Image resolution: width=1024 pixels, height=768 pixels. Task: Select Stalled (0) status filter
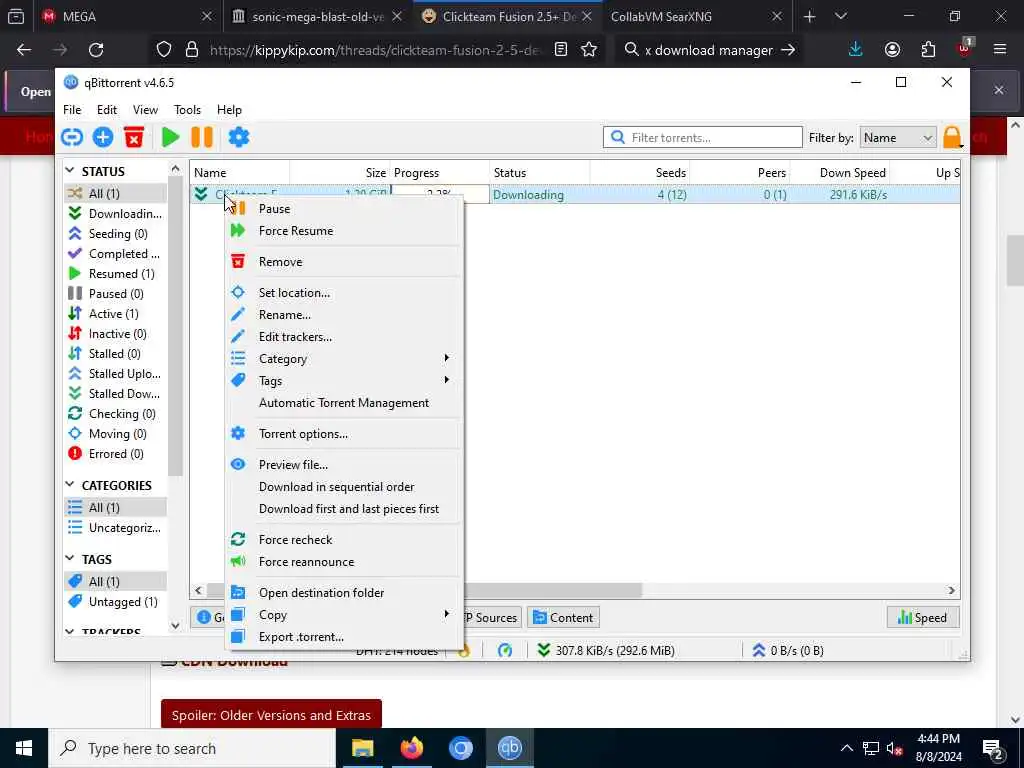(x=116, y=354)
